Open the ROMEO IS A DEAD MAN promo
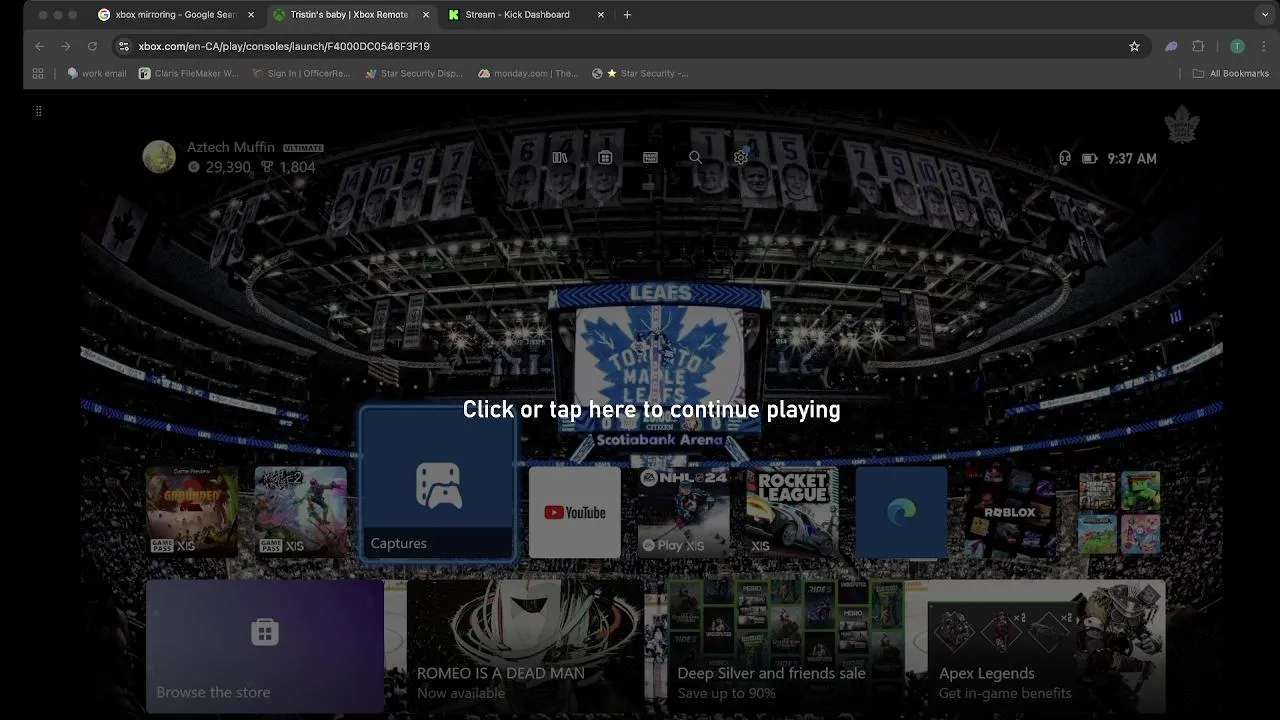 (525, 647)
